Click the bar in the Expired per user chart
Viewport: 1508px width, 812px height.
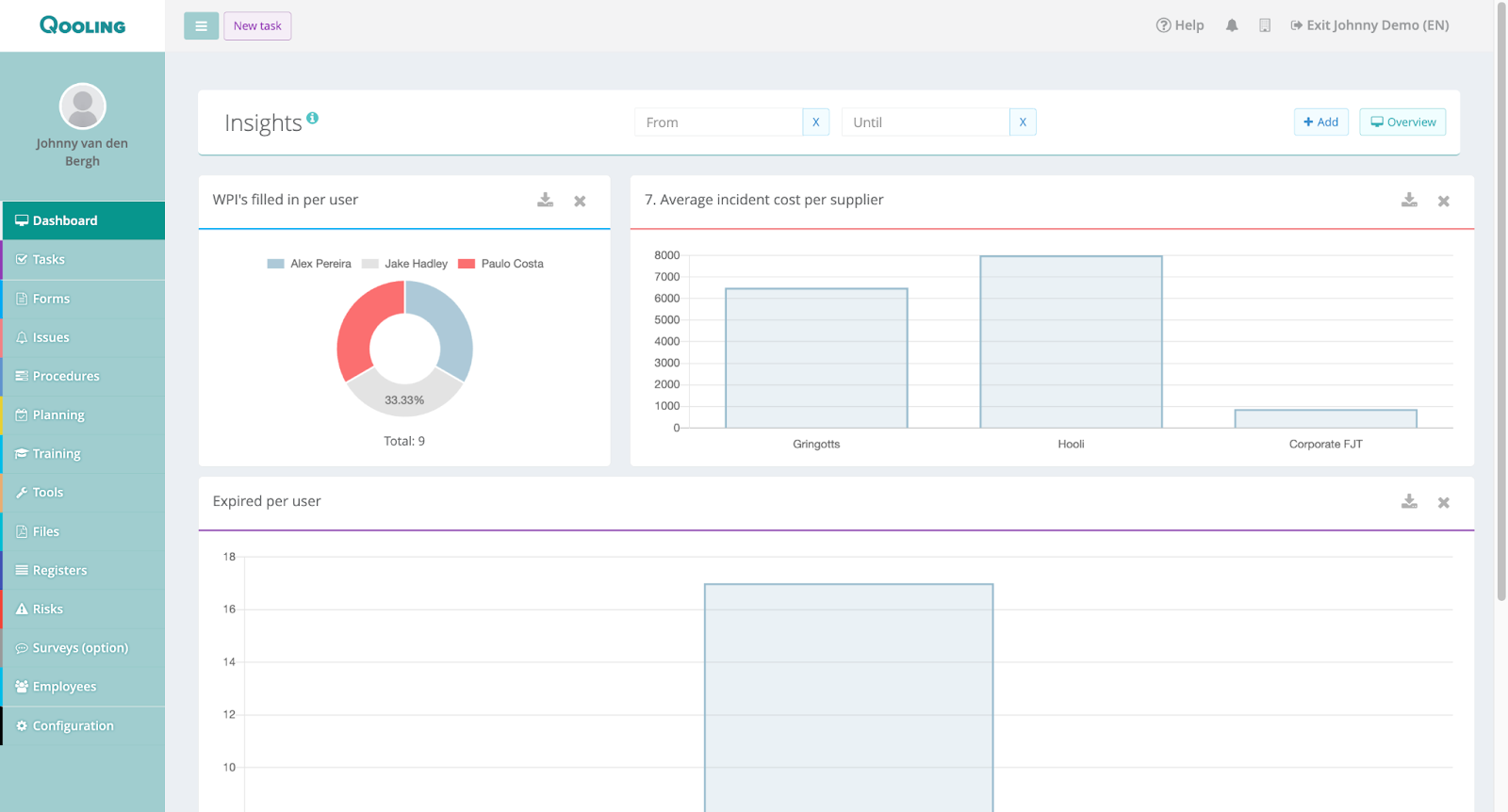coord(848,698)
